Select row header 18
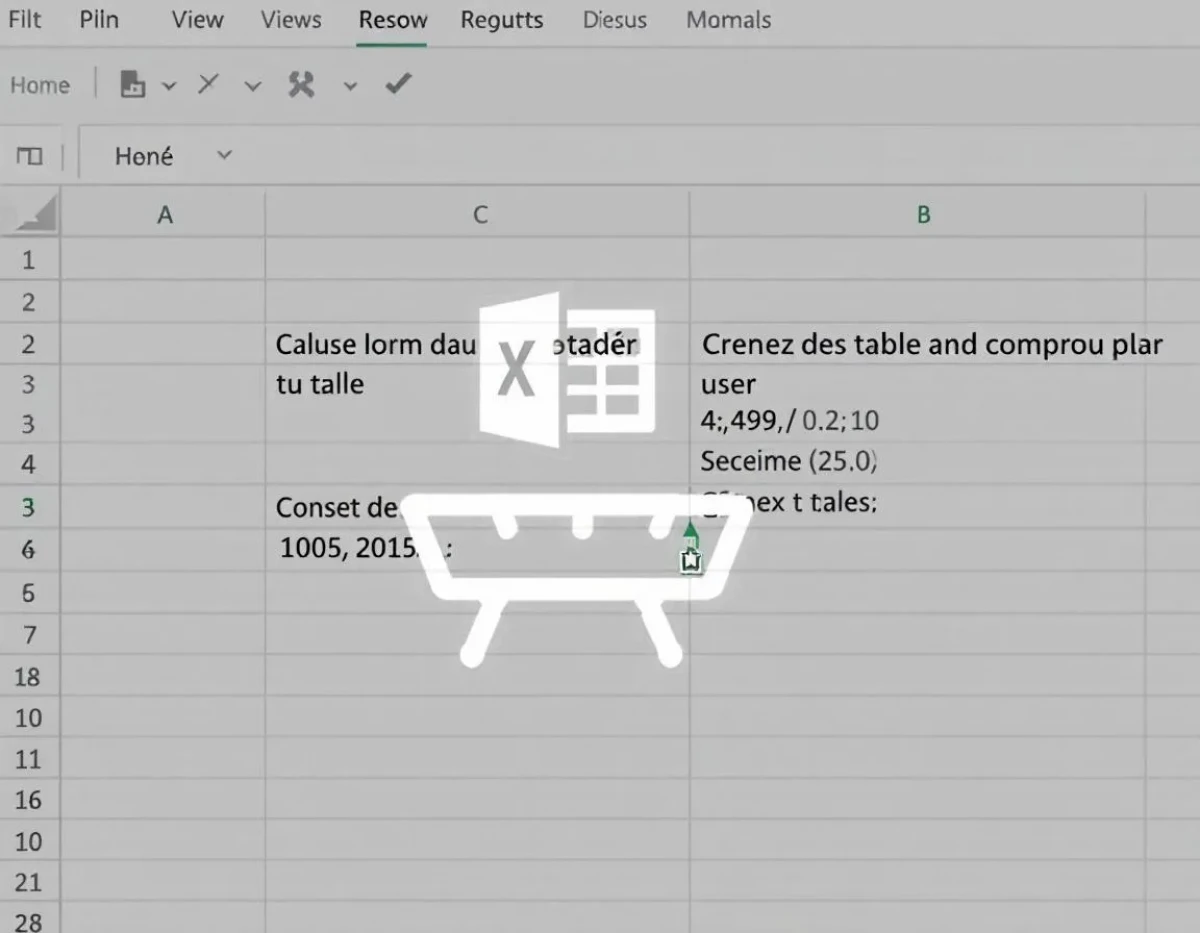 click(28, 677)
